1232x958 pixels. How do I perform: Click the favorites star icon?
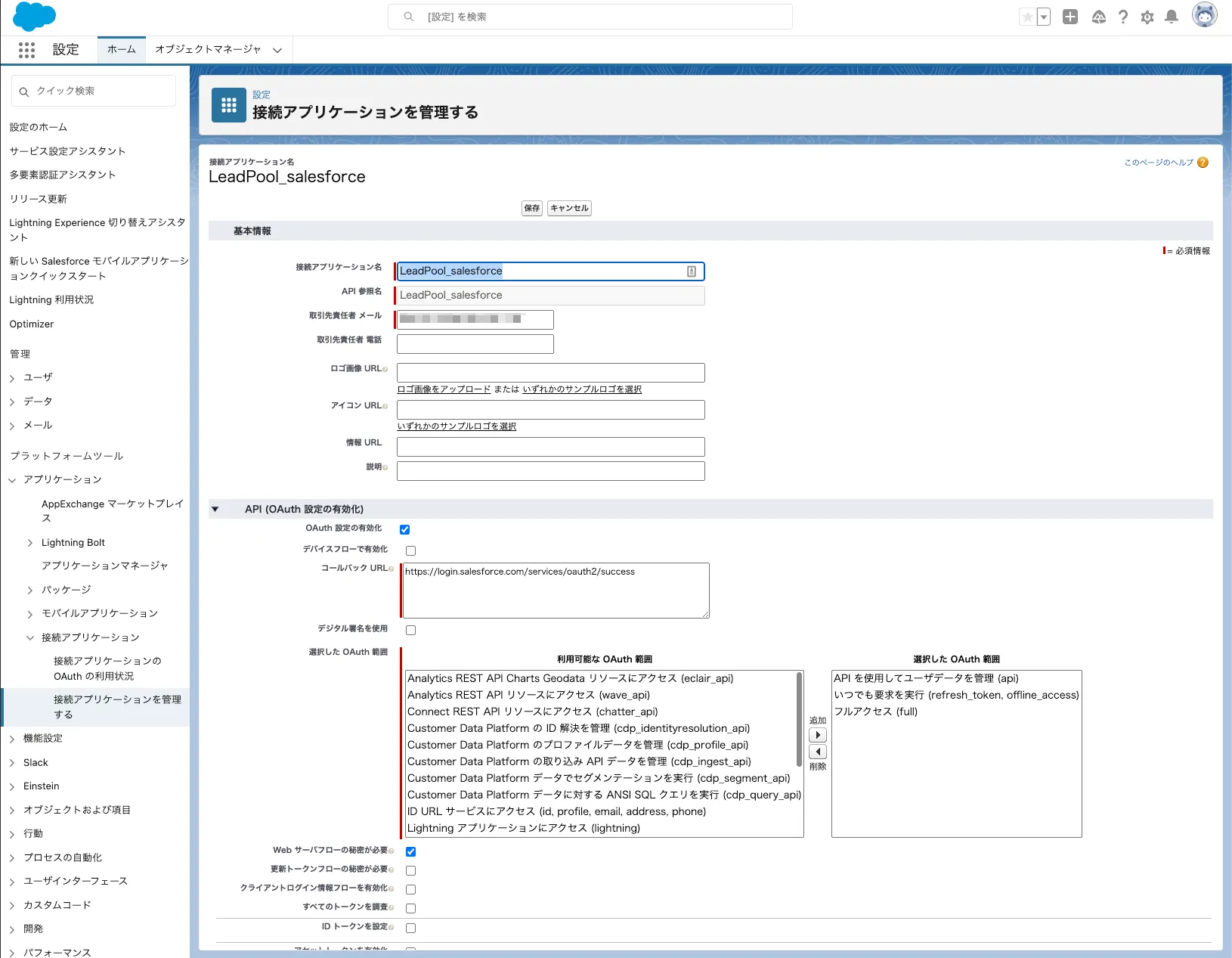coord(1027,17)
